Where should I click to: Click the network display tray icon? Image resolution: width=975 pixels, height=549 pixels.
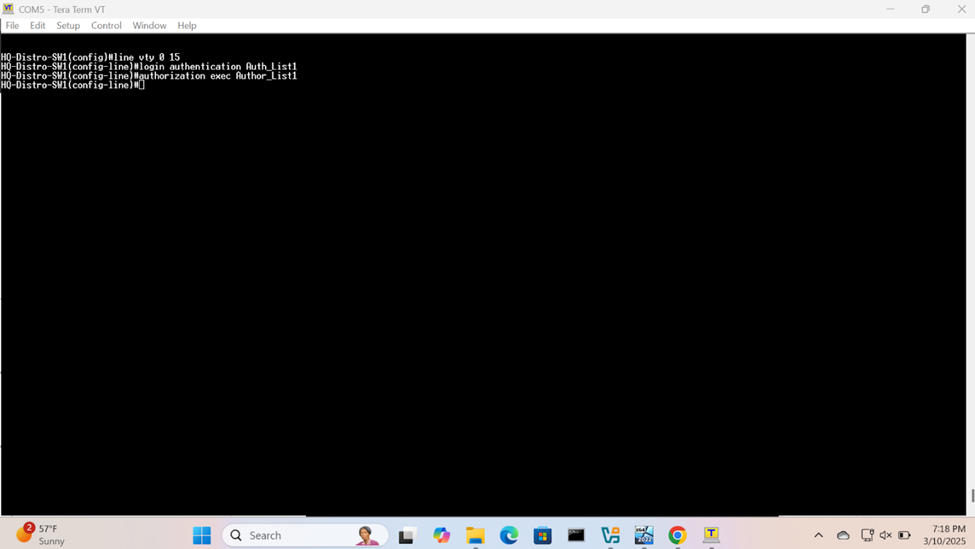tap(867, 535)
